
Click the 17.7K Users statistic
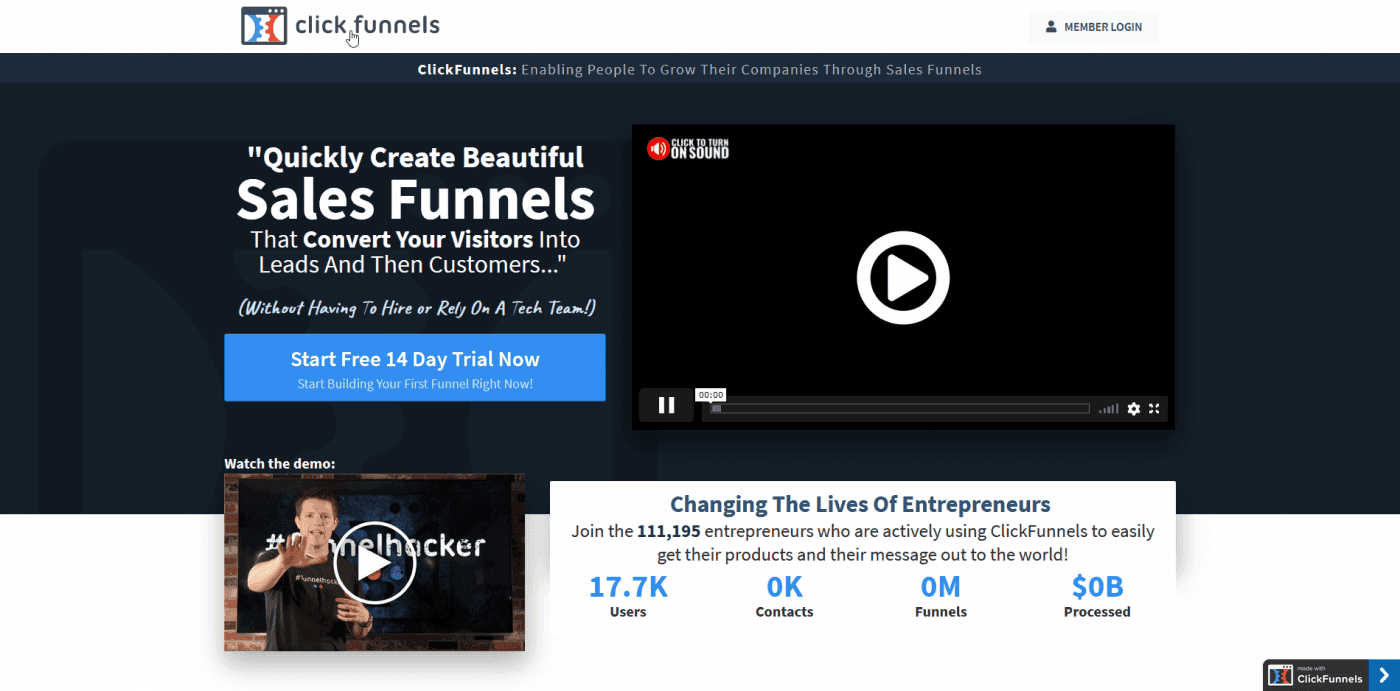(x=628, y=596)
